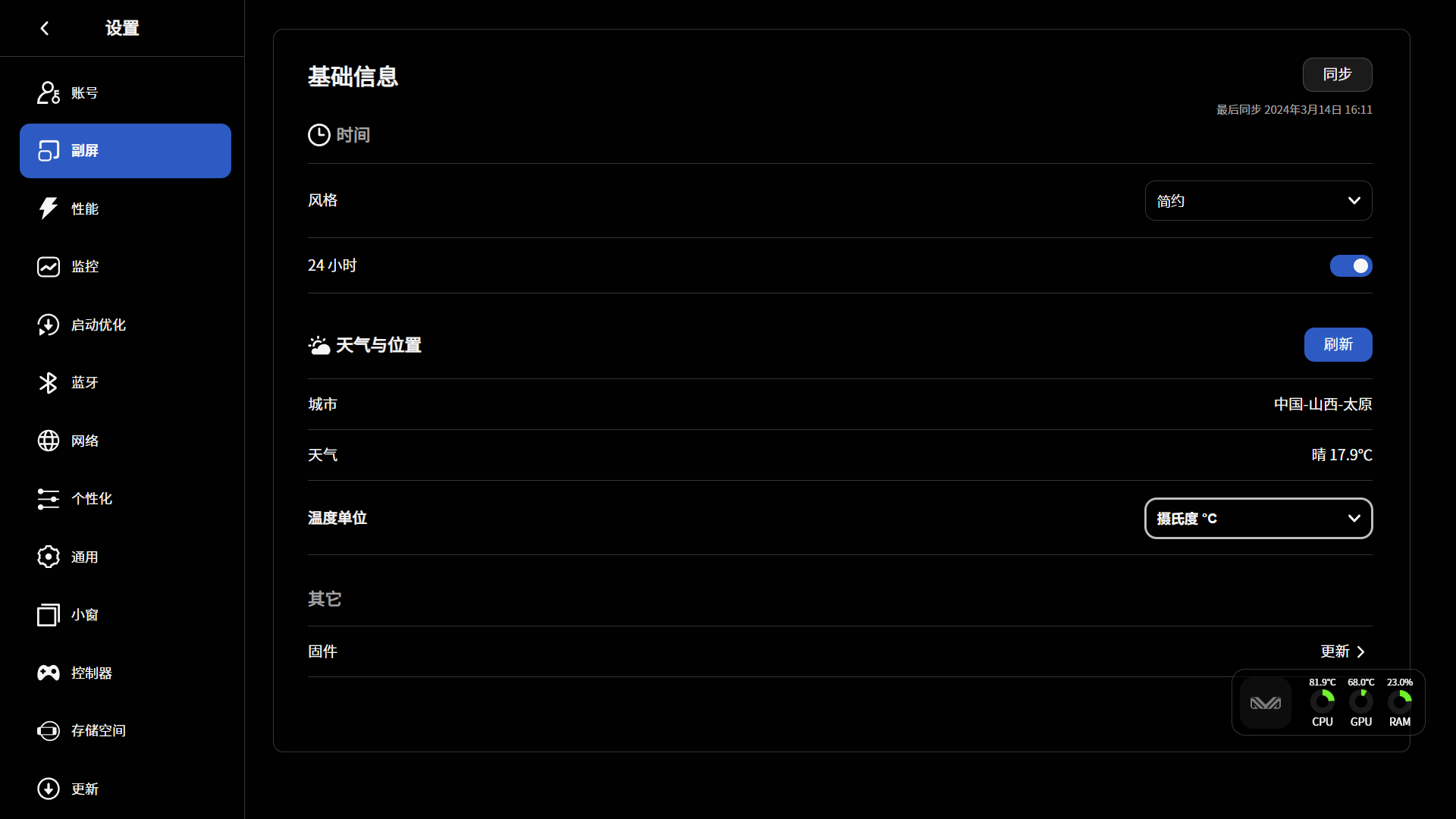Image resolution: width=1456 pixels, height=819 pixels.
Task: Select the 副屏 (Secondary Screen) icon
Action: point(48,150)
